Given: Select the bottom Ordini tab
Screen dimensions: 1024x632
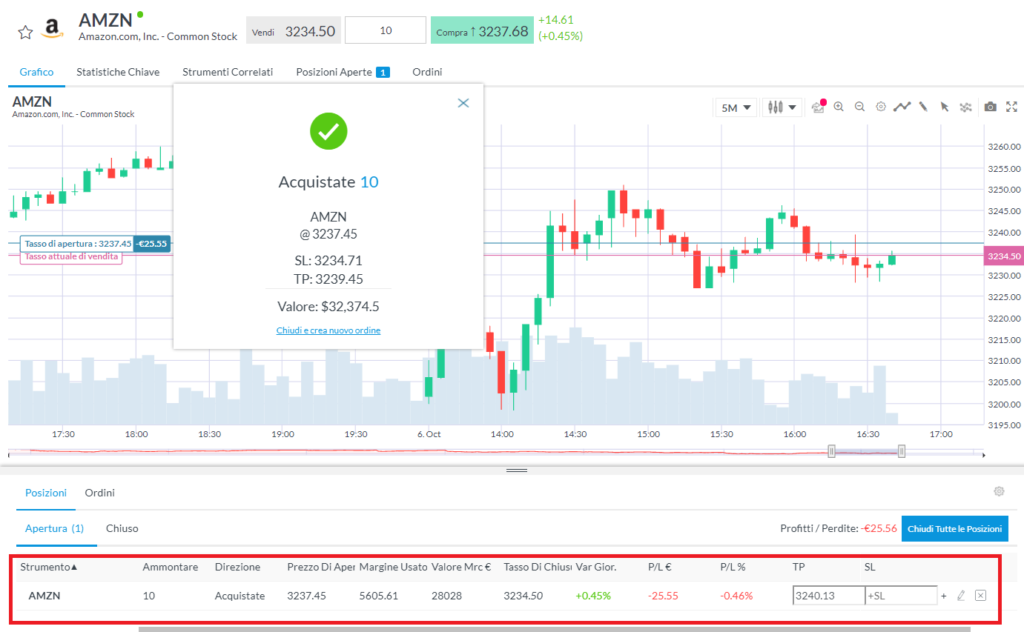Looking at the screenshot, I should 100,492.
